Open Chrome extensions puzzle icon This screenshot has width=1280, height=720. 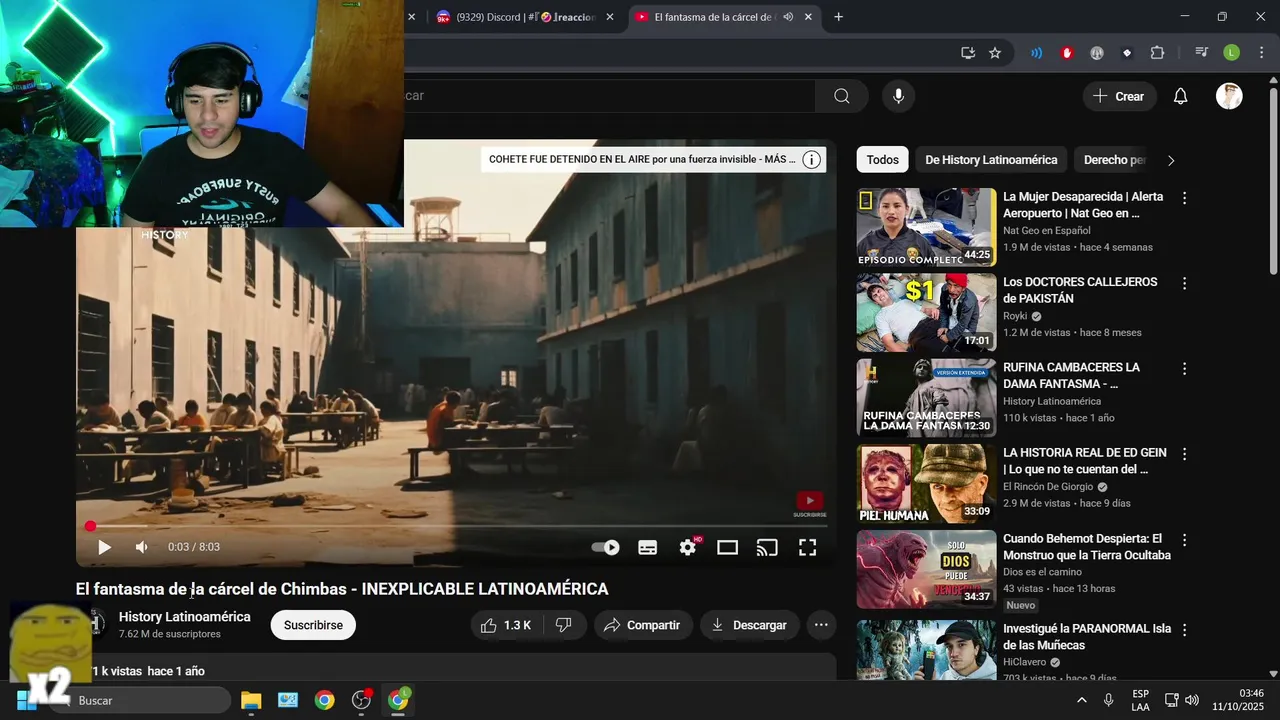click(1157, 53)
